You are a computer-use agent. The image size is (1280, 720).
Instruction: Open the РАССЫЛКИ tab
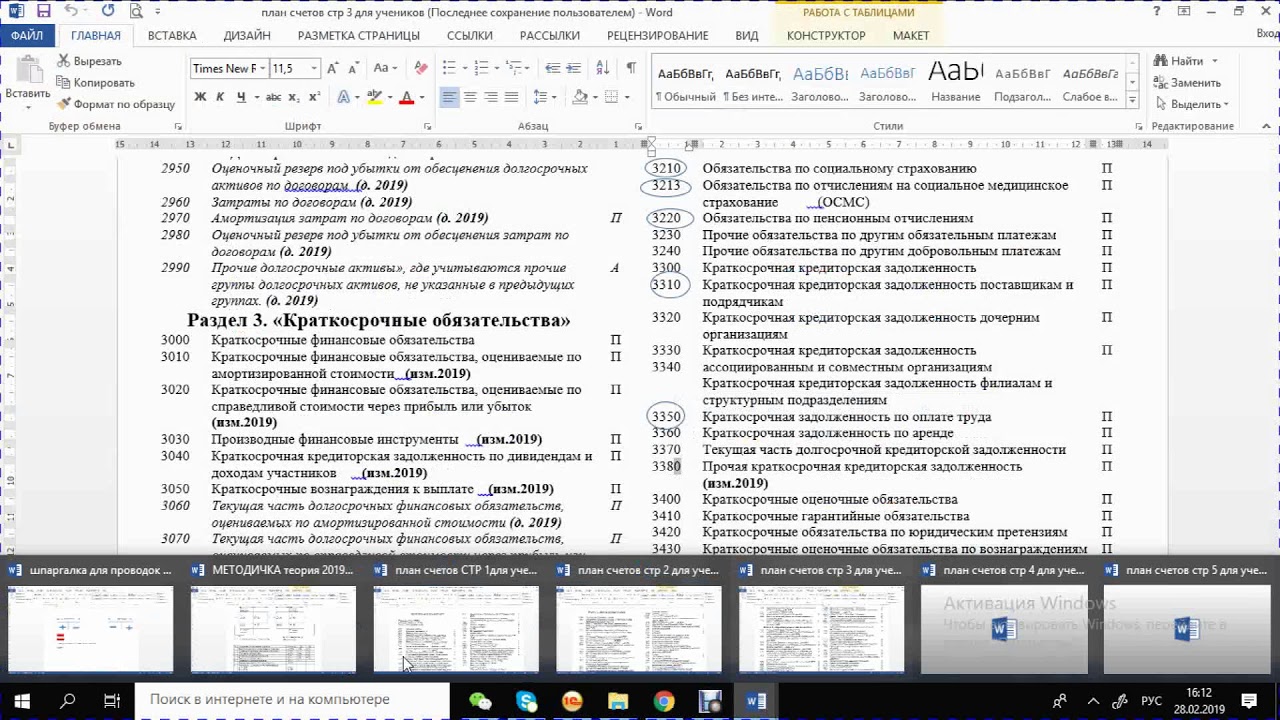coord(550,35)
